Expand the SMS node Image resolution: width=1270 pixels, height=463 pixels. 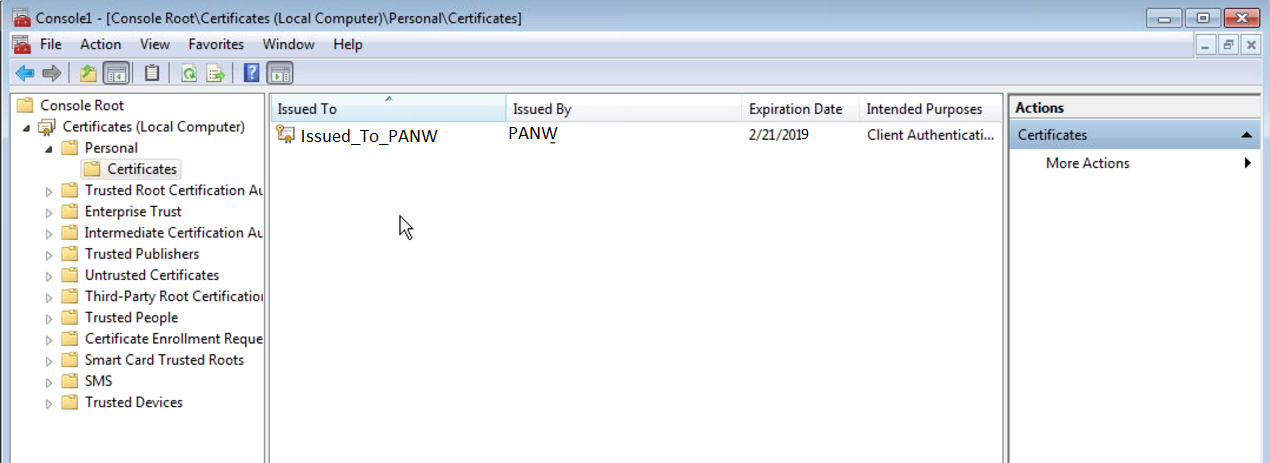click(49, 381)
